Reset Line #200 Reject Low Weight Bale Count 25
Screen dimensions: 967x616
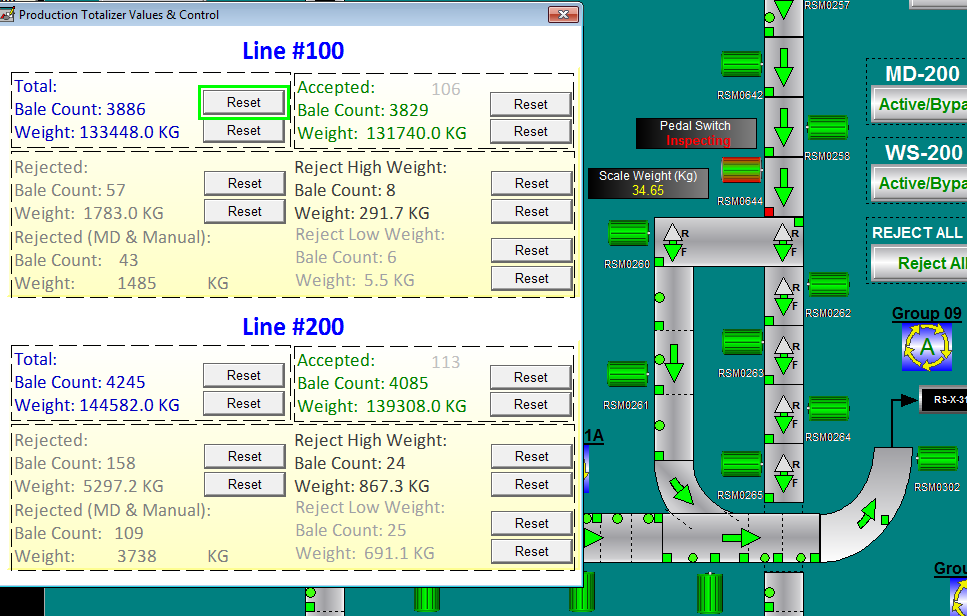tap(532, 523)
